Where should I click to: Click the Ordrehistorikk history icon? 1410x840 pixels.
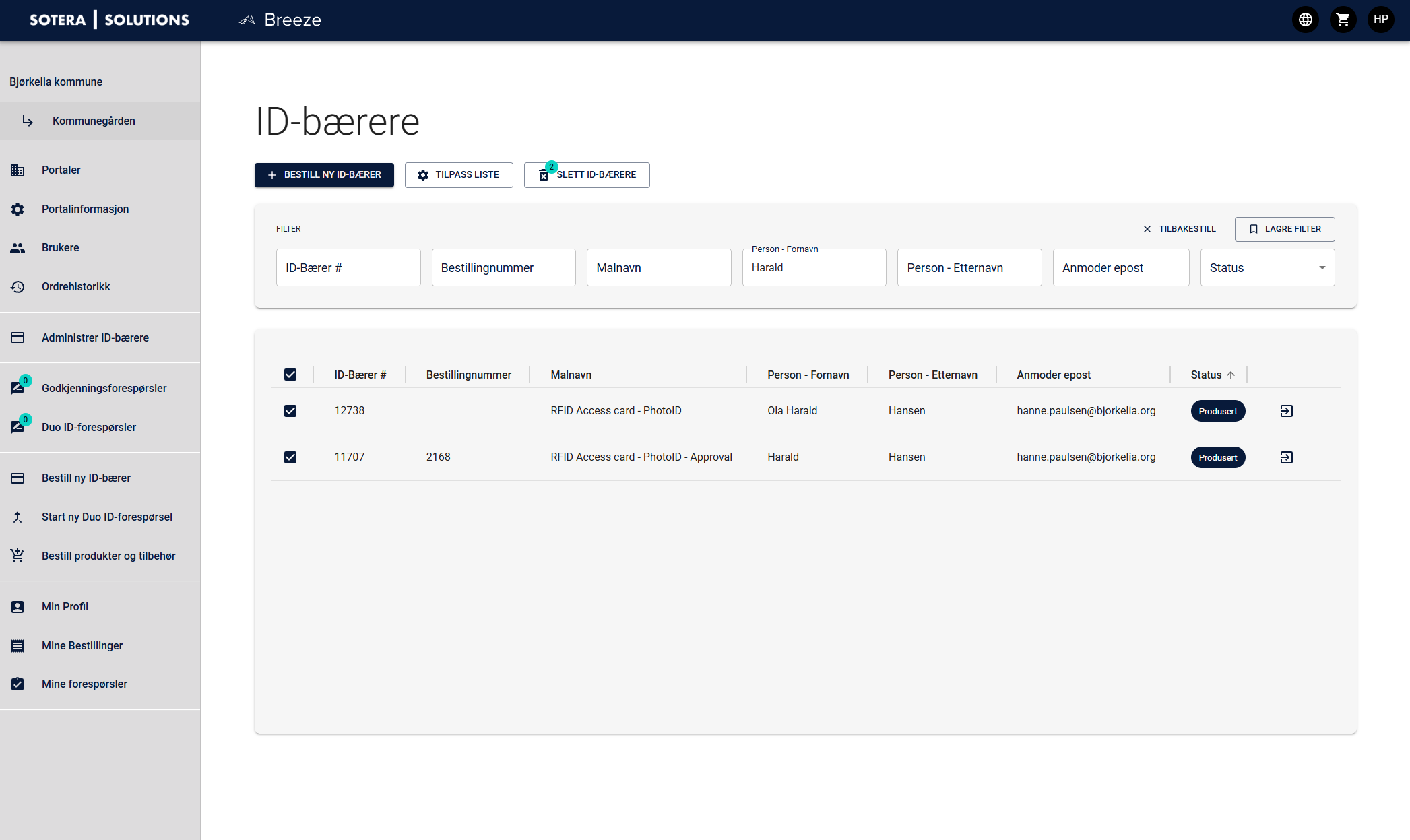click(x=18, y=287)
